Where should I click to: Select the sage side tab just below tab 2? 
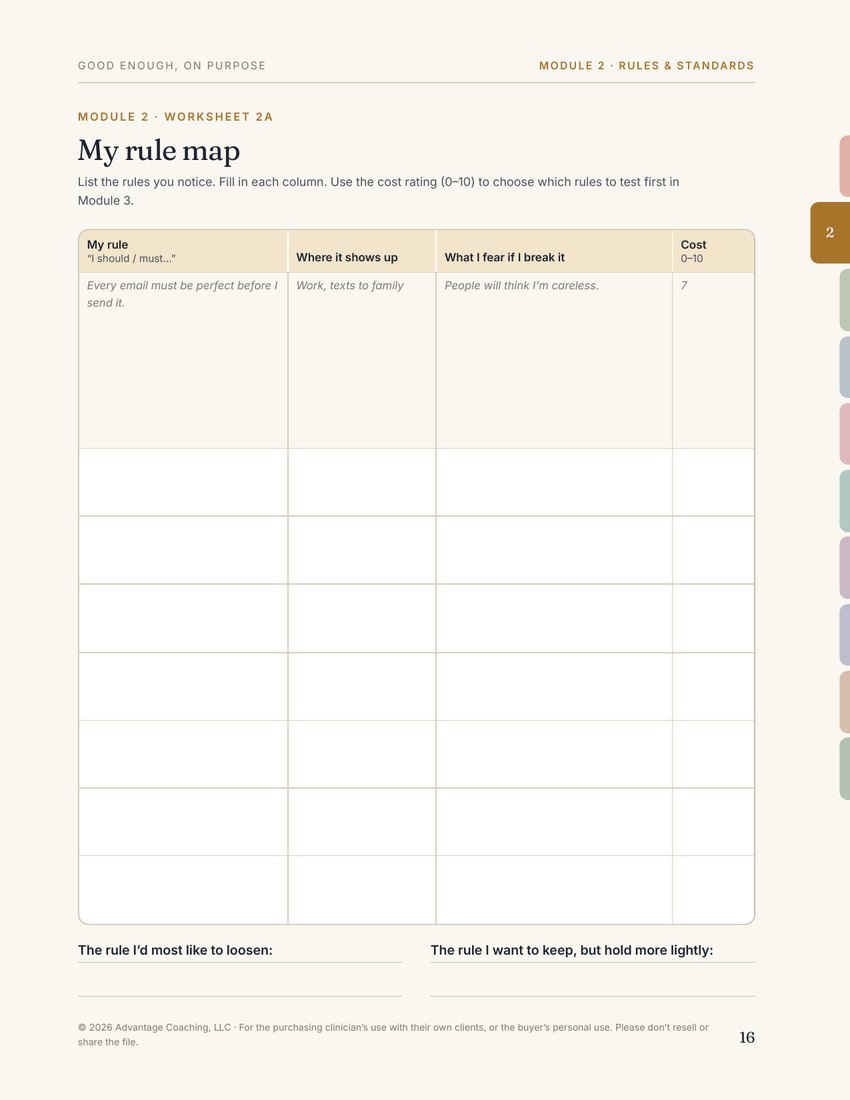pos(844,300)
